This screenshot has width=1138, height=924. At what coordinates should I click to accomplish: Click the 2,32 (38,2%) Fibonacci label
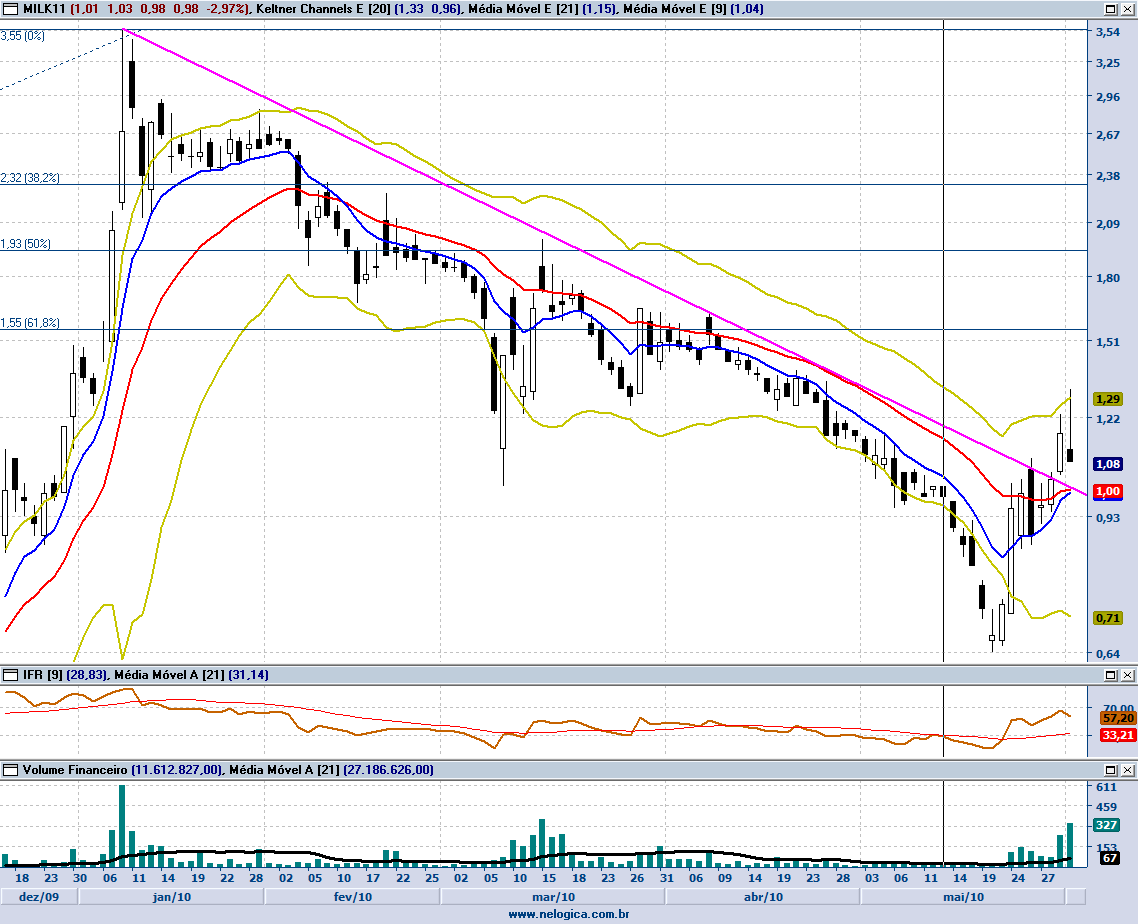pyautogui.click(x=30, y=178)
